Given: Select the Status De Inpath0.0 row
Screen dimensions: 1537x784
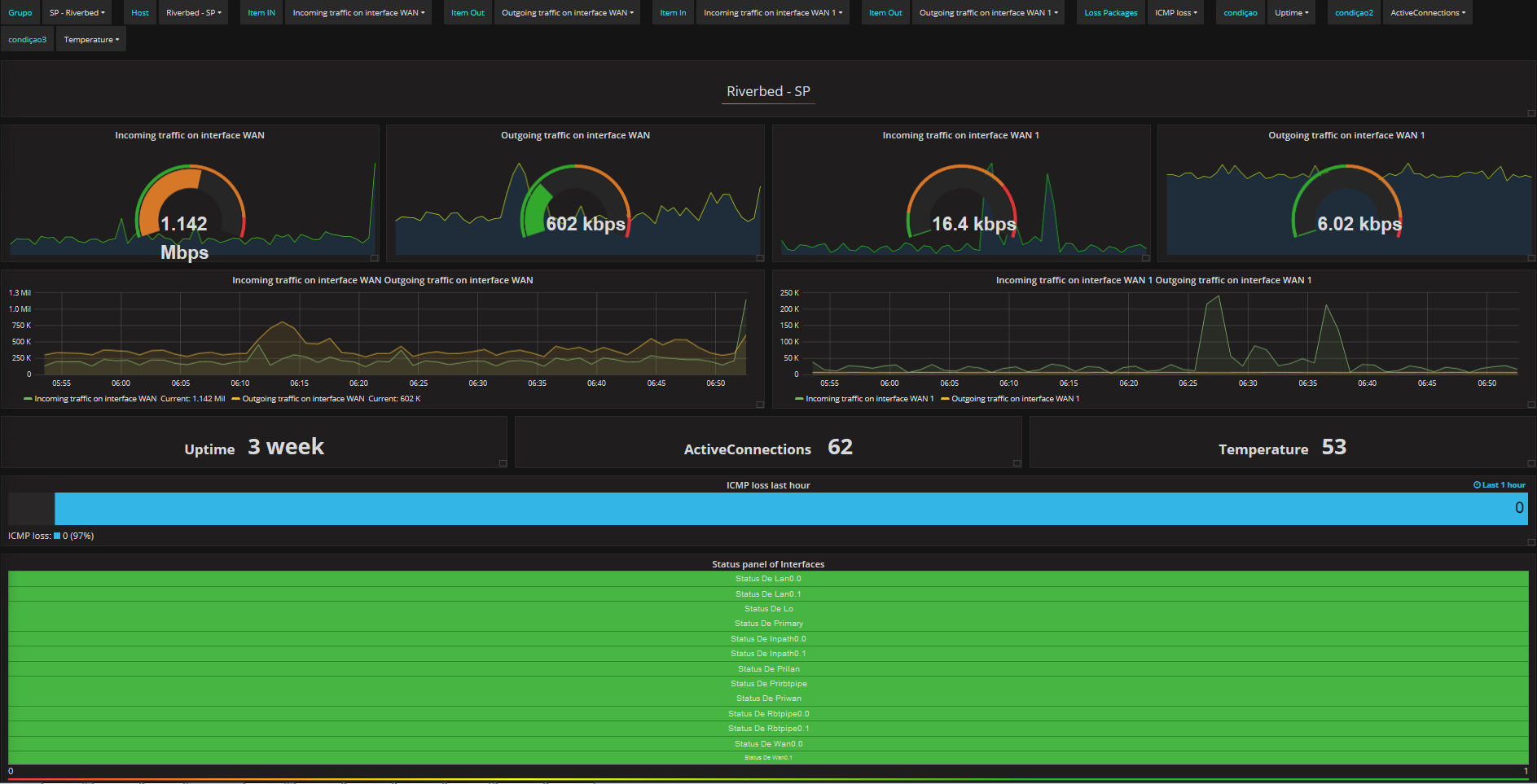Looking at the screenshot, I should point(768,639).
